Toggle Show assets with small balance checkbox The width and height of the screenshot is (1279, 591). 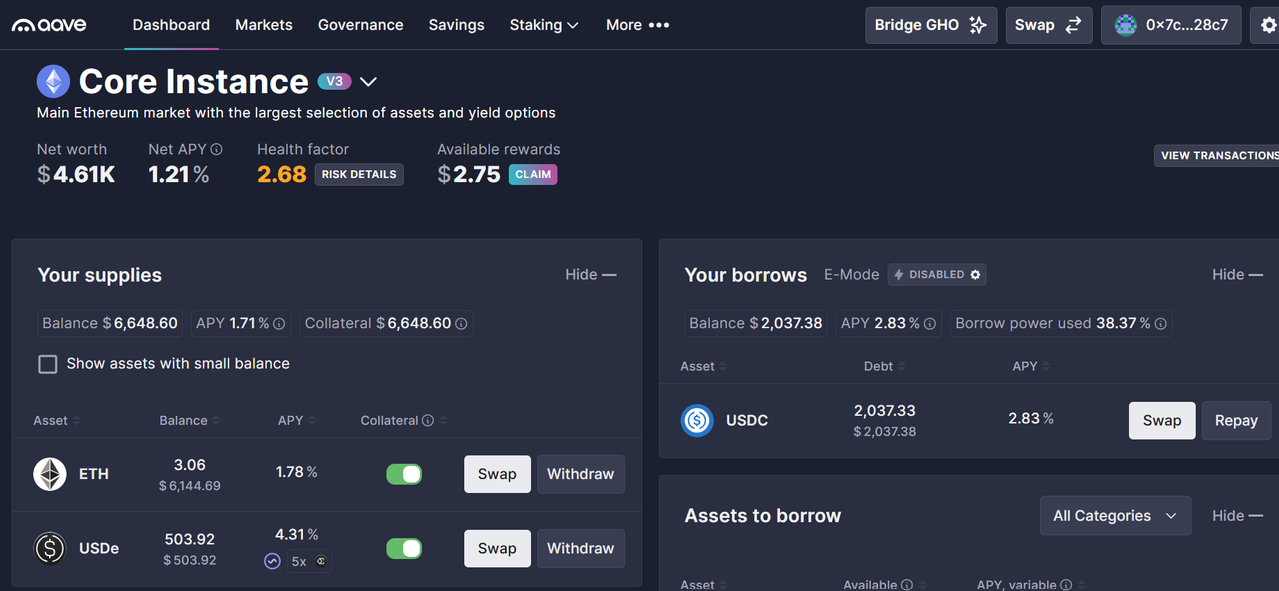click(48, 364)
